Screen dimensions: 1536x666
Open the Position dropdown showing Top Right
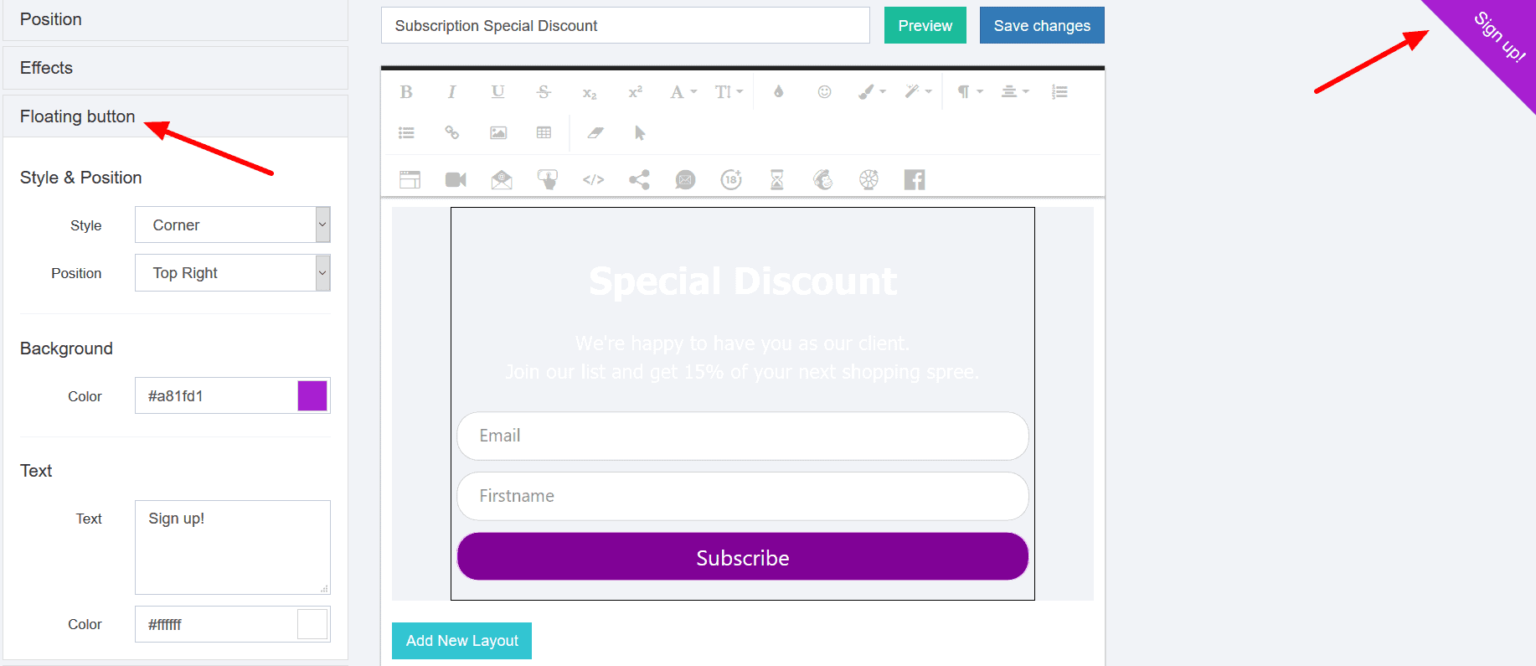click(x=233, y=273)
